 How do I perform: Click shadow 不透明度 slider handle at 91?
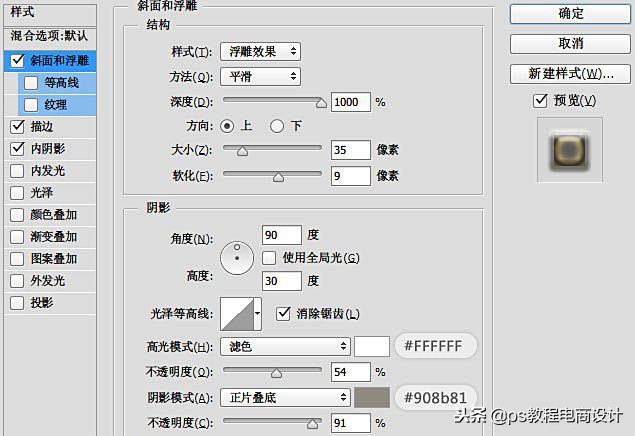click(x=312, y=423)
